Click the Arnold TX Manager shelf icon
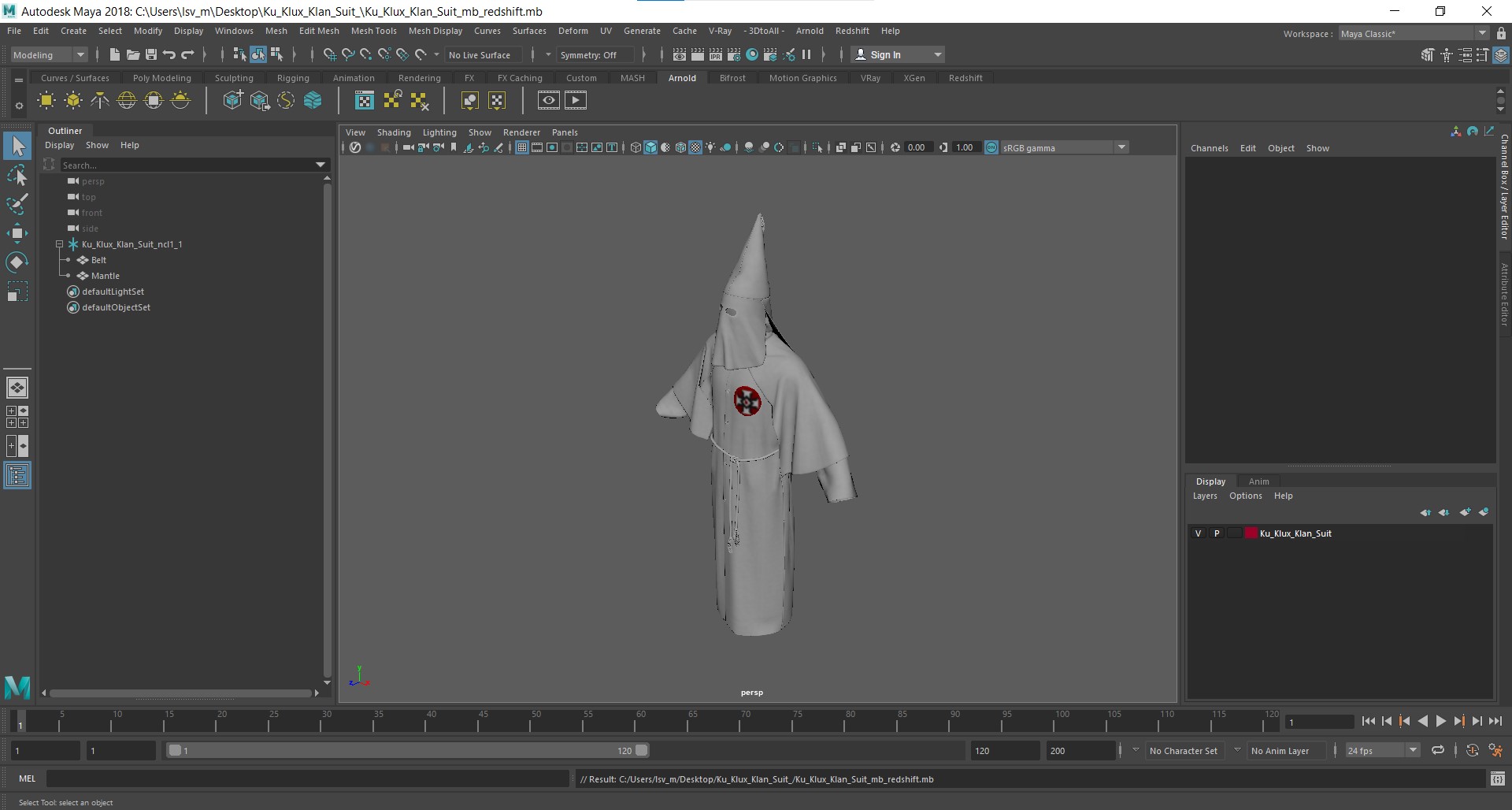Screen dimensions: 1512x810 tap(365, 100)
